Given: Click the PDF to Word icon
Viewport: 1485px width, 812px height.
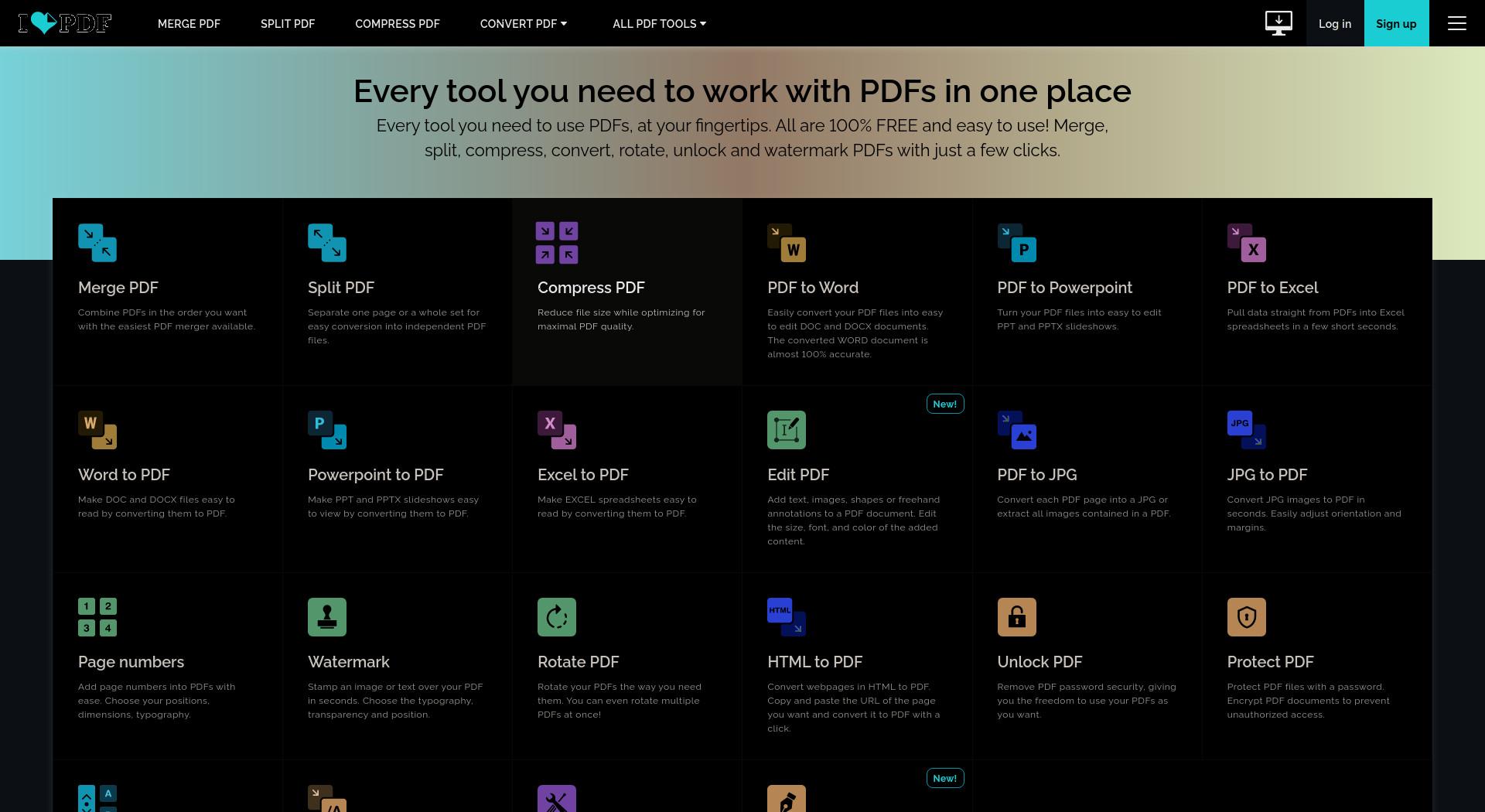Looking at the screenshot, I should (787, 243).
